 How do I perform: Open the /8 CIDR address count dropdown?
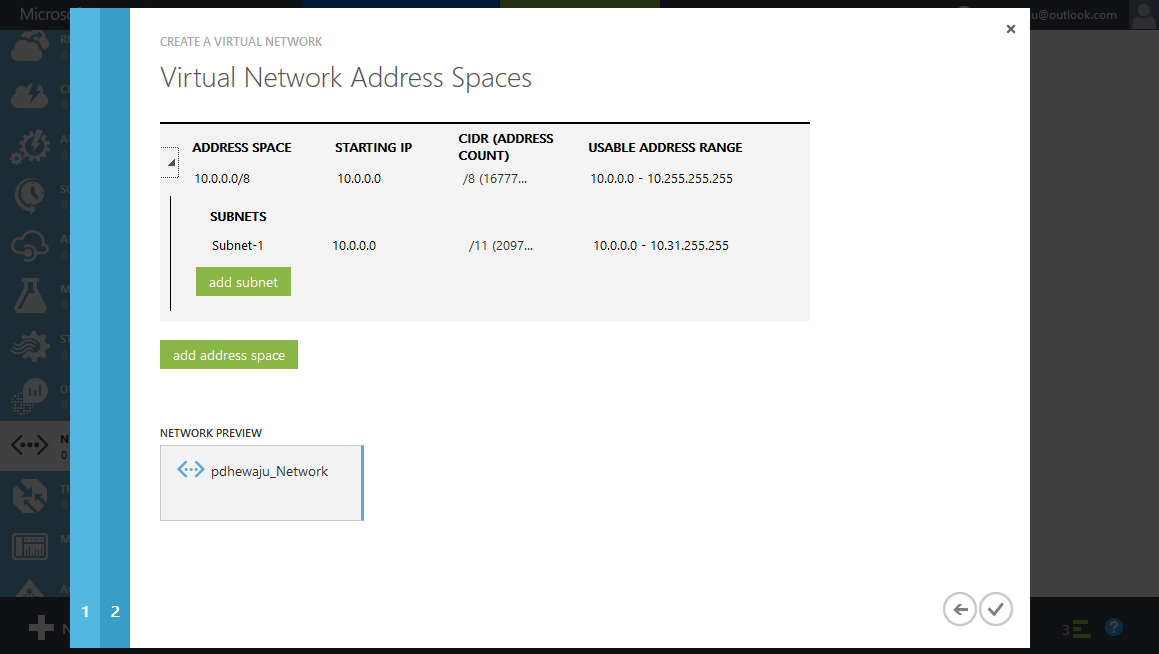tap(494, 179)
